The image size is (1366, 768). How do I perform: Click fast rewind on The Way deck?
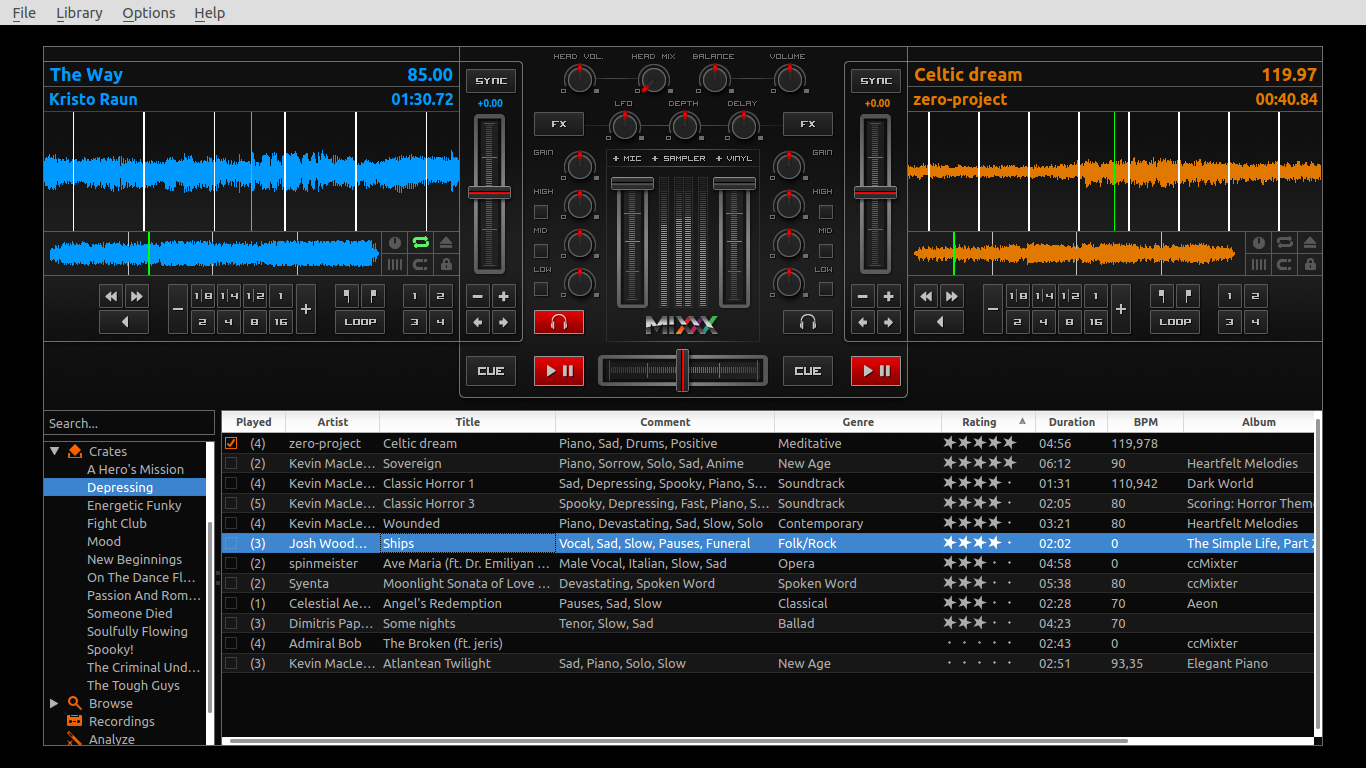(111, 296)
